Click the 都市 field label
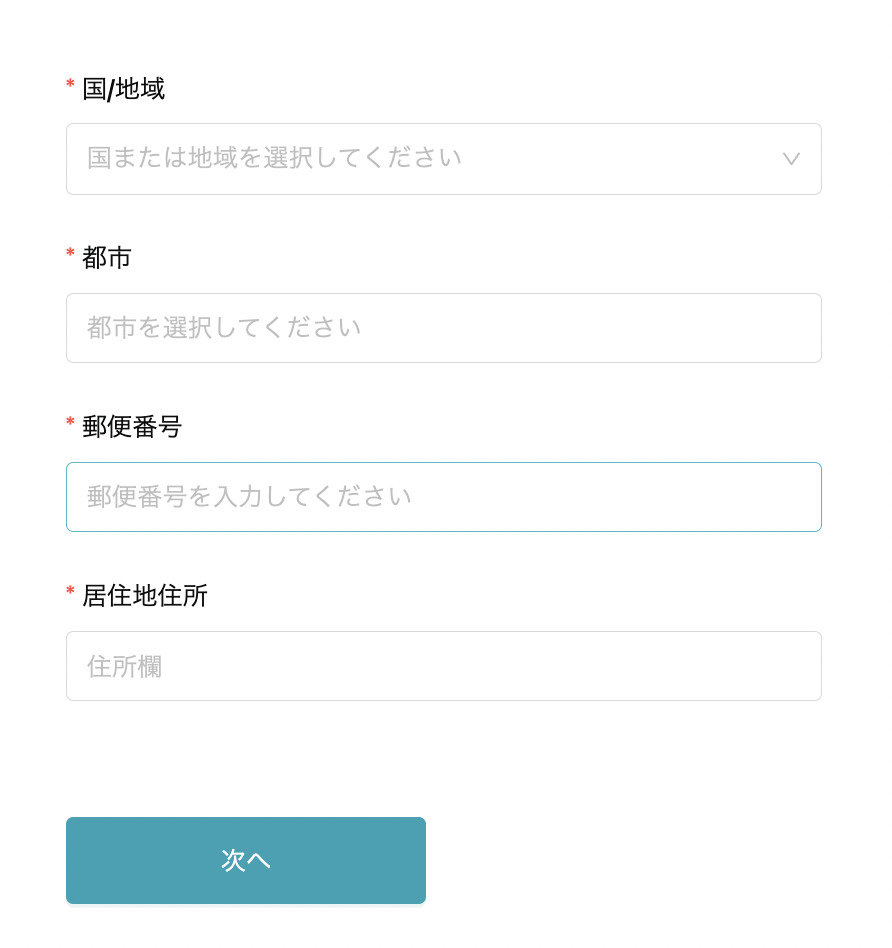The height and width of the screenshot is (948, 892). (107, 258)
